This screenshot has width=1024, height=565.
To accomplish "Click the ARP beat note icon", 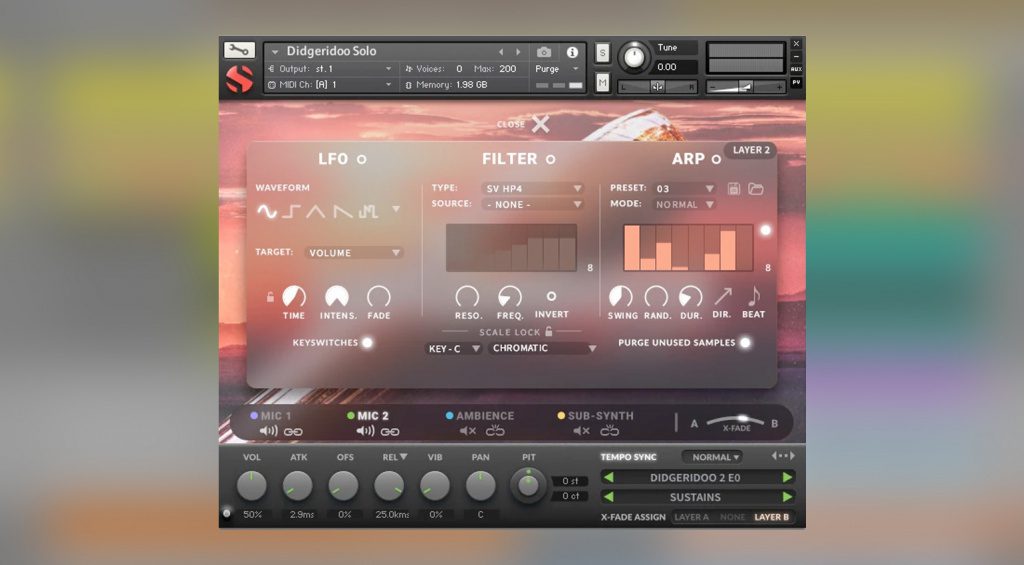I will point(754,297).
